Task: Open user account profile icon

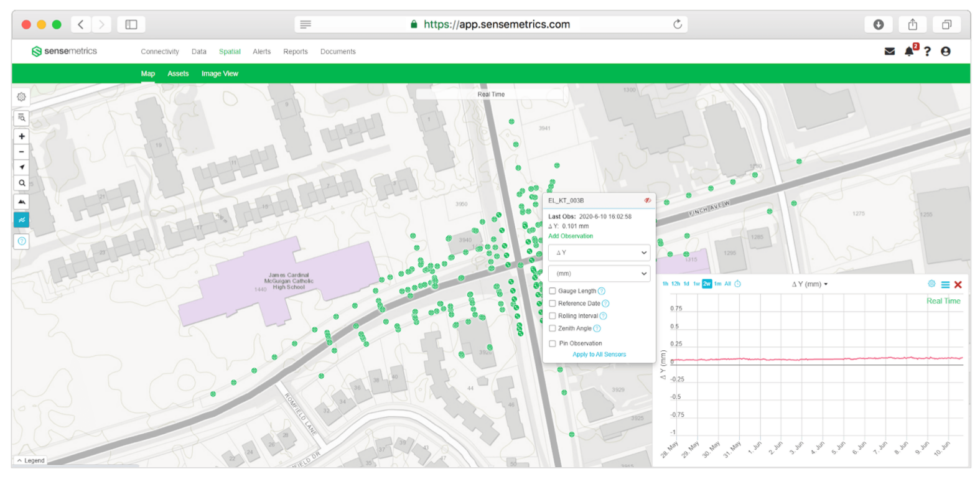Action: pyautogui.click(x=946, y=51)
